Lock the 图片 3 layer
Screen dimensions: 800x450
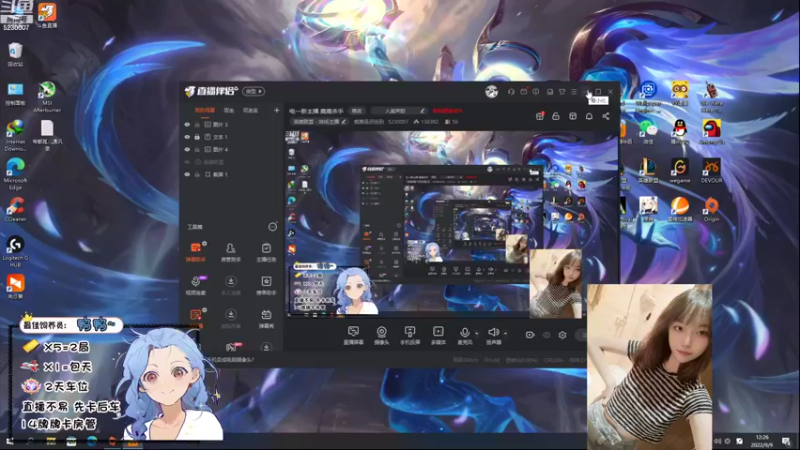click(197, 124)
